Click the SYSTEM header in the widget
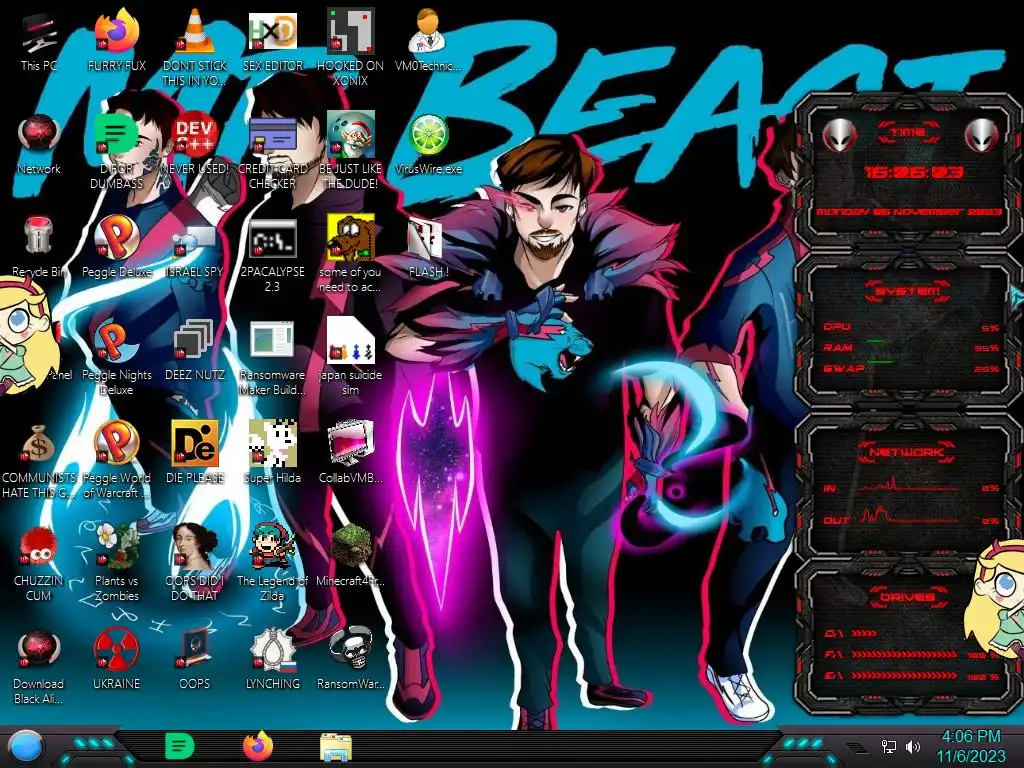 pyautogui.click(x=908, y=291)
